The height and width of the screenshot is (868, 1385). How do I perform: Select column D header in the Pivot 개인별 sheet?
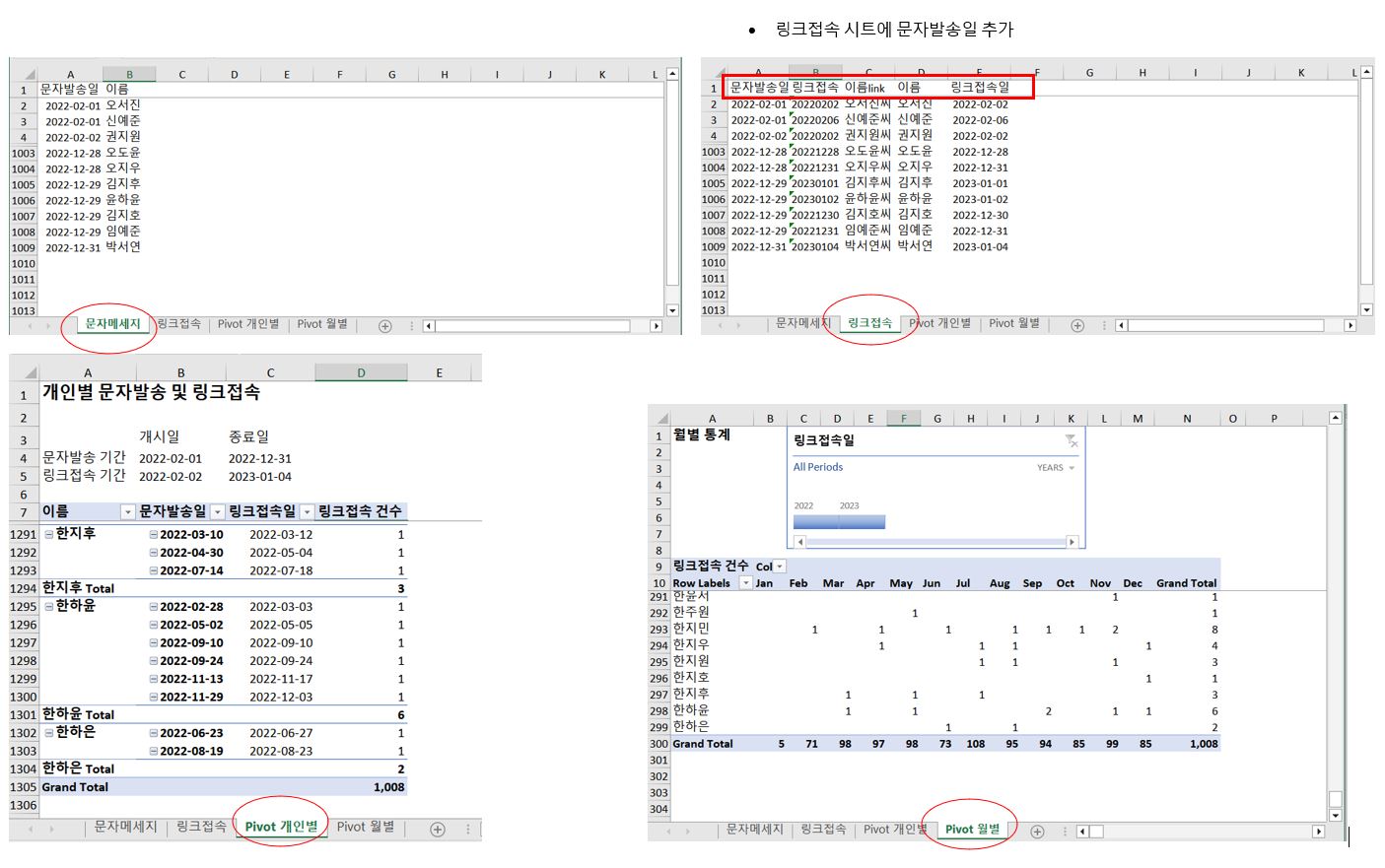pyautogui.click(x=361, y=373)
